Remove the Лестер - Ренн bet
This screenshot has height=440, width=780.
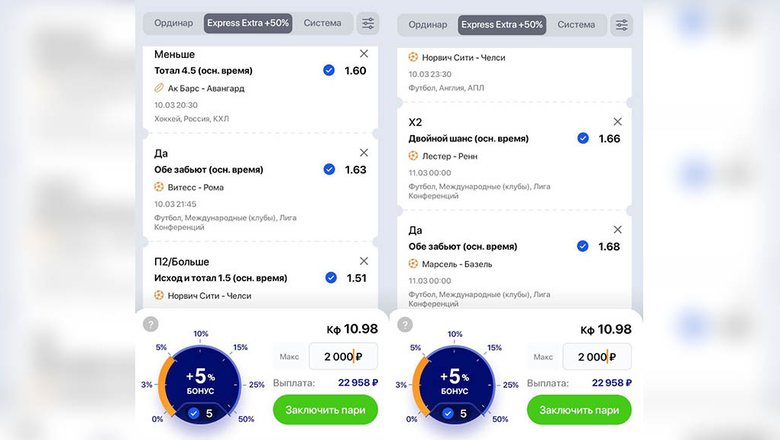[618, 121]
